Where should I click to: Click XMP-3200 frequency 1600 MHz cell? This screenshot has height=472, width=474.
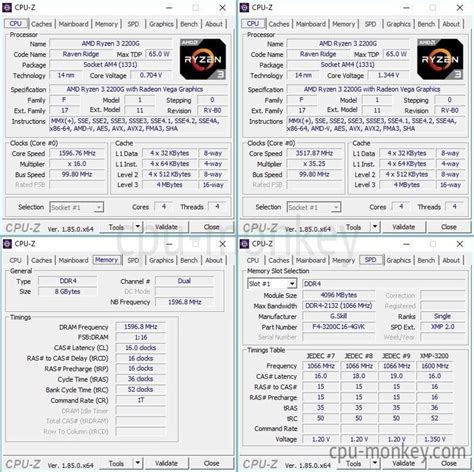(435, 366)
